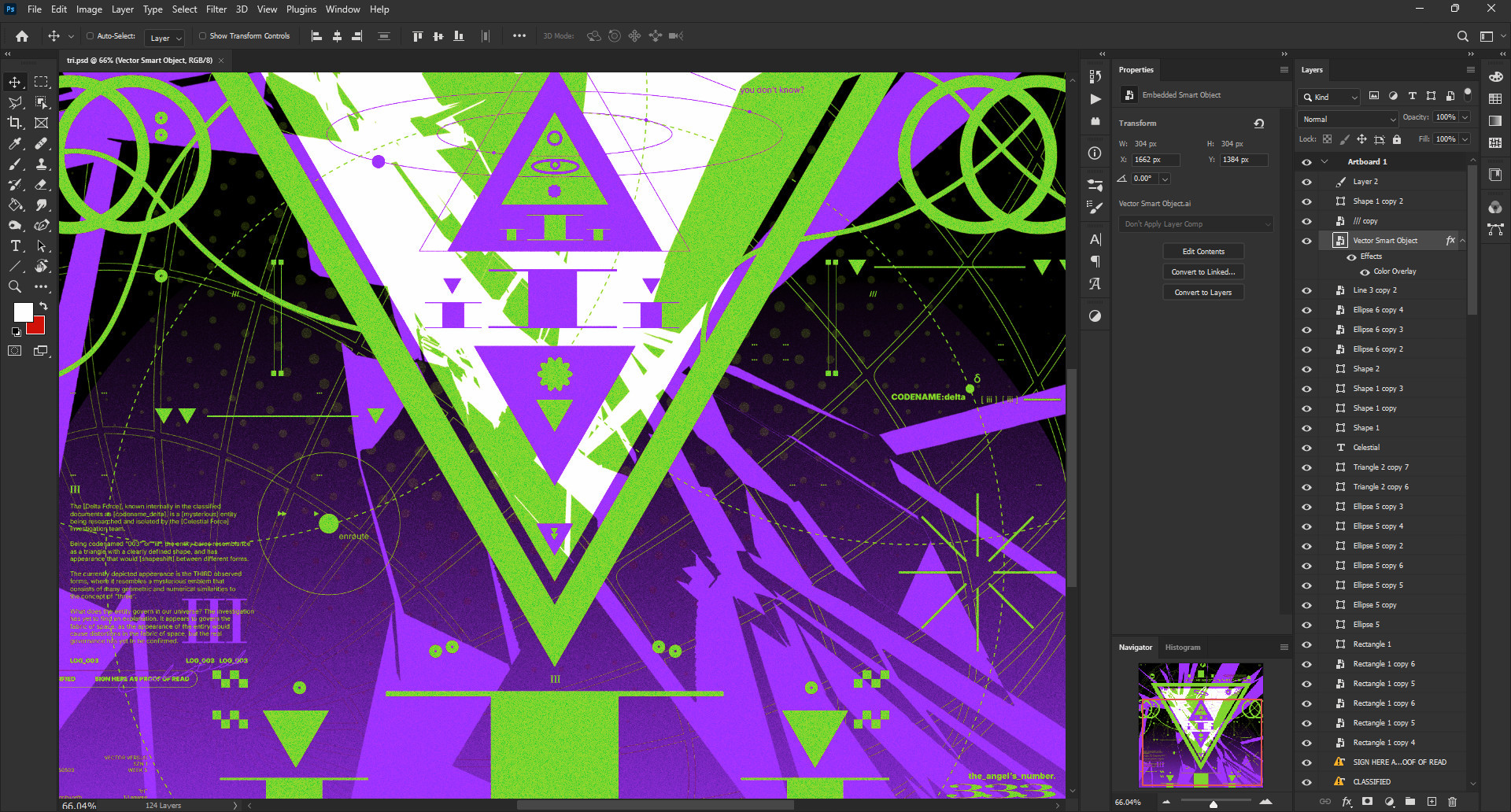This screenshot has width=1511, height=812.
Task: Click Convert to Layers button
Action: (1203, 293)
